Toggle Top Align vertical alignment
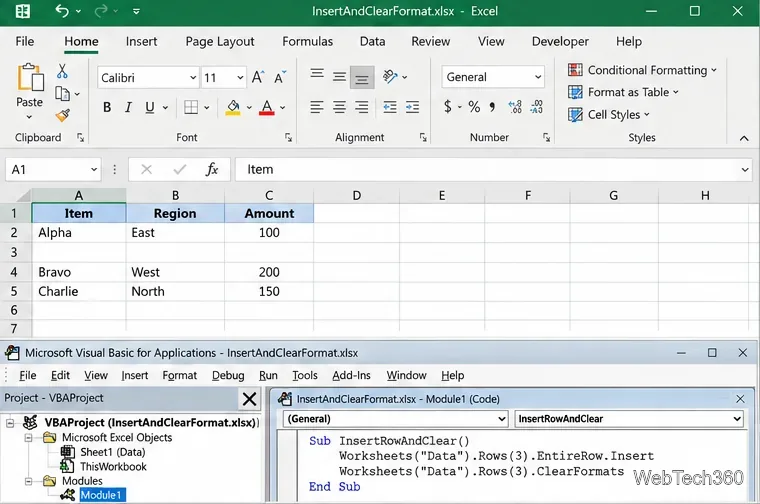The height and width of the screenshot is (504, 760). [317, 74]
